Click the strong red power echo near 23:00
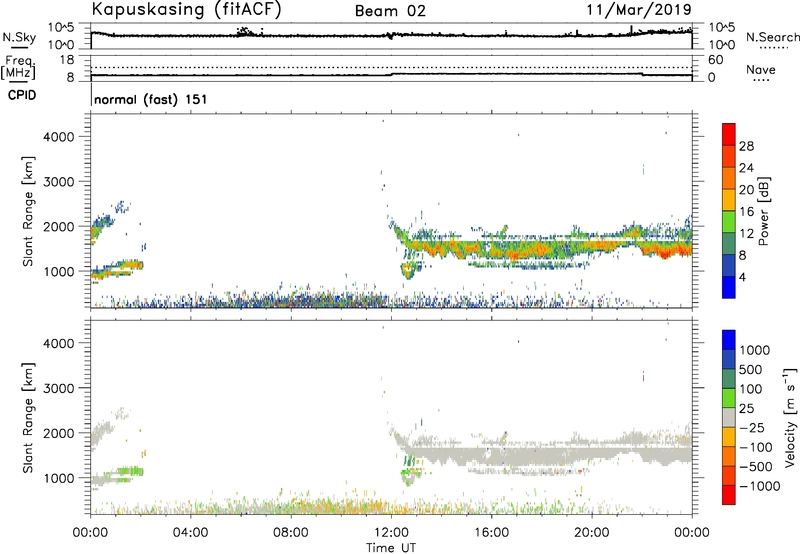The width and height of the screenshot is (800, 554). coord(667,251)
